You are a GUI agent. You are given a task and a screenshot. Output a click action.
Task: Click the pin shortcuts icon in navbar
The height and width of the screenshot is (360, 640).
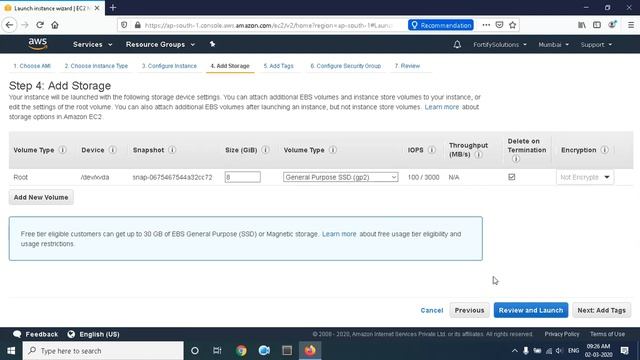(x=212, y=44)
